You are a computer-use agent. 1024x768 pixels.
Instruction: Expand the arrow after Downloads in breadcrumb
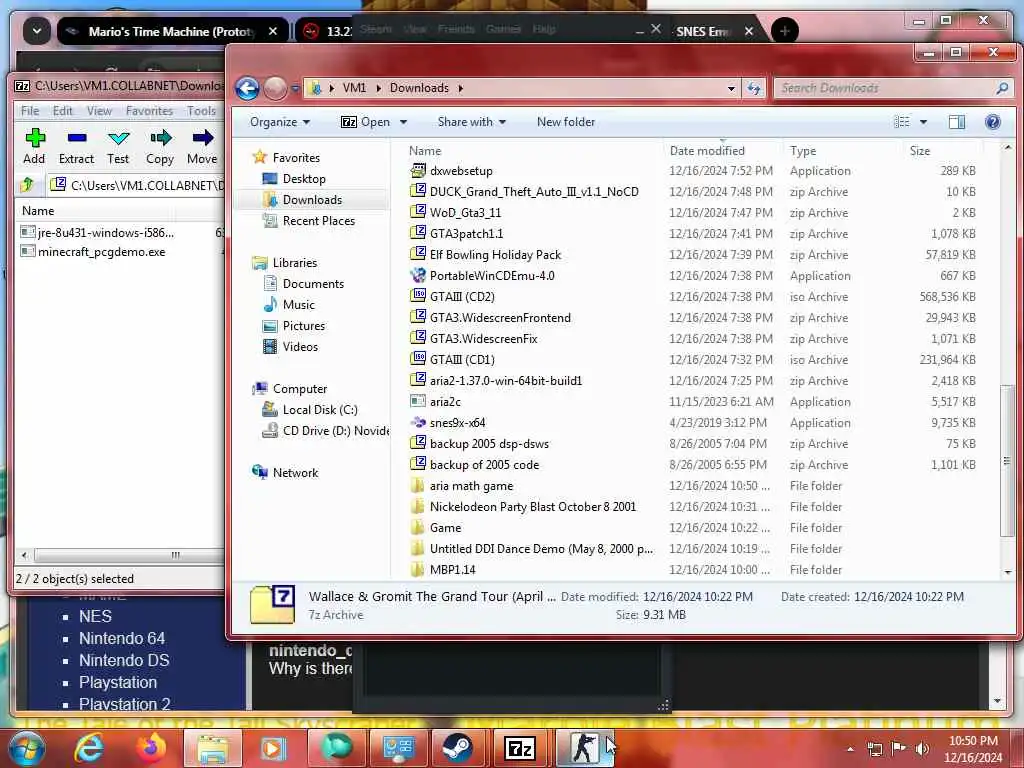tap(460, 88)
